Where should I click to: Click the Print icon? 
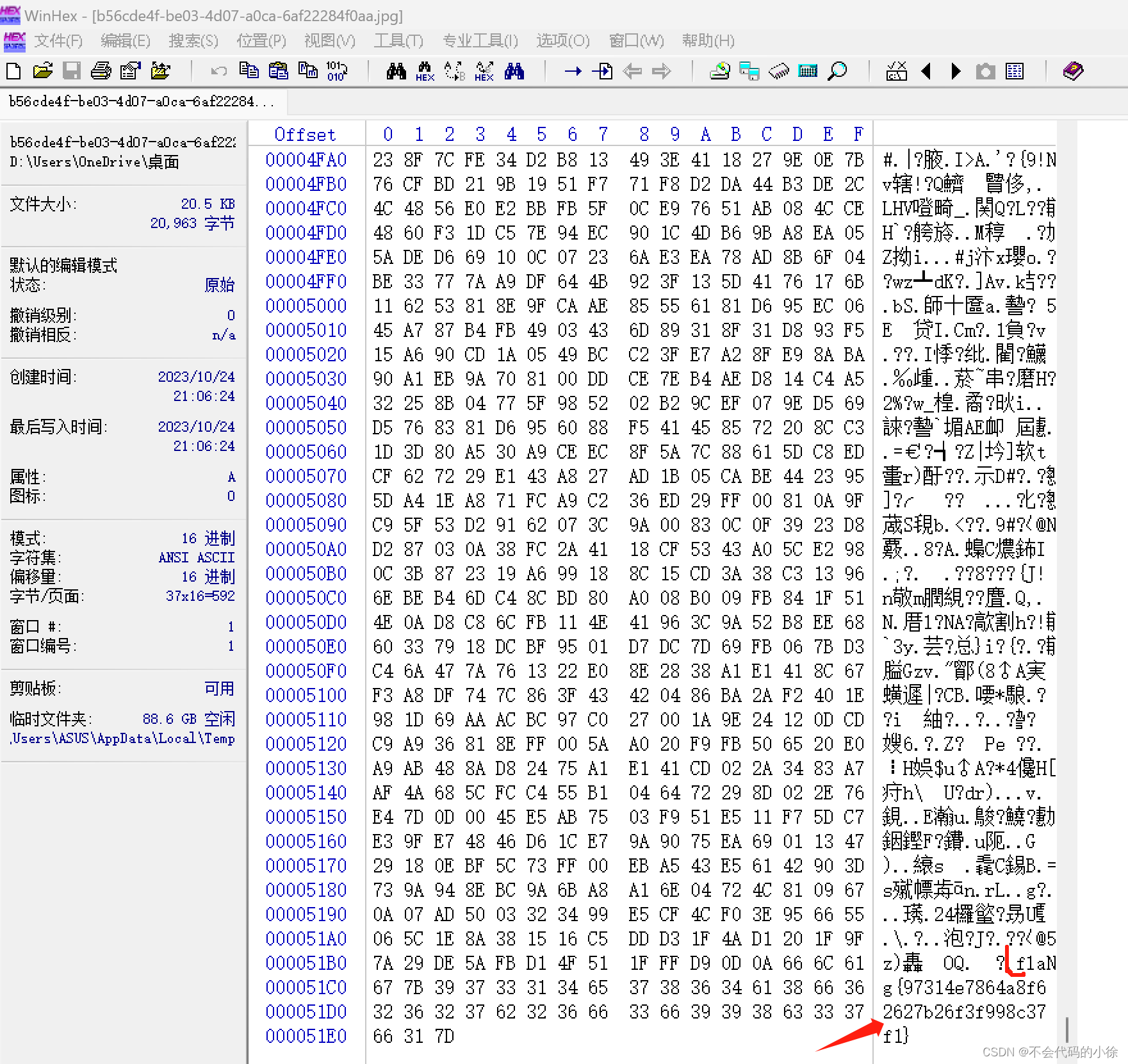[101, 70]
